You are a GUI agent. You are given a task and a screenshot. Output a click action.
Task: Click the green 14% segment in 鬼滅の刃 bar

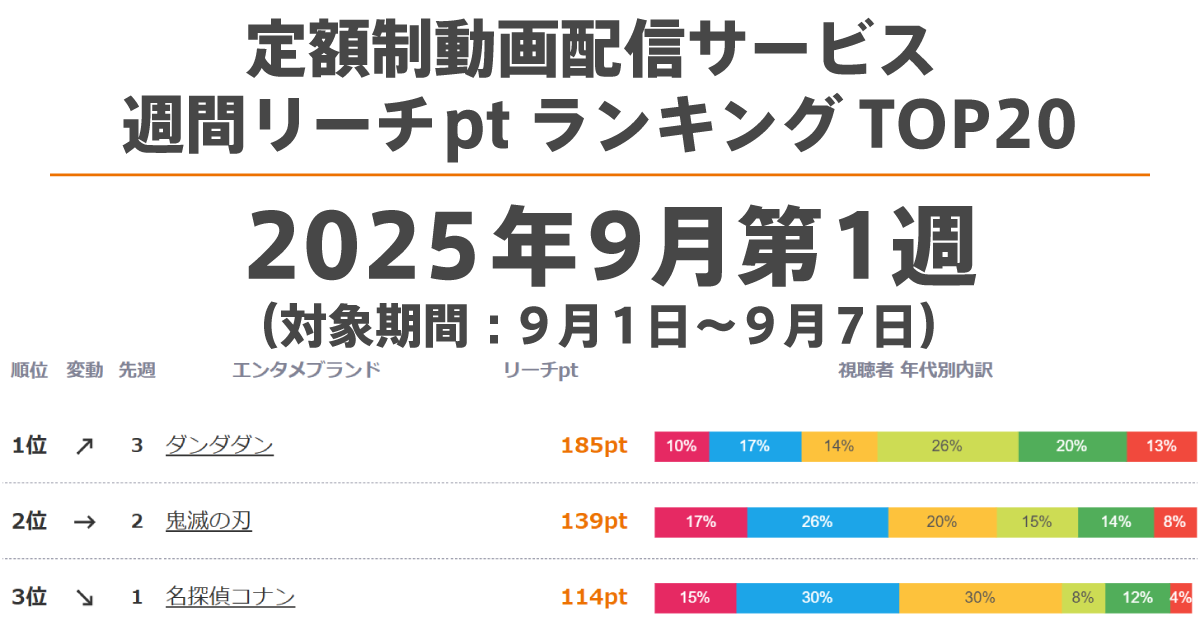tap(1116, 521)
